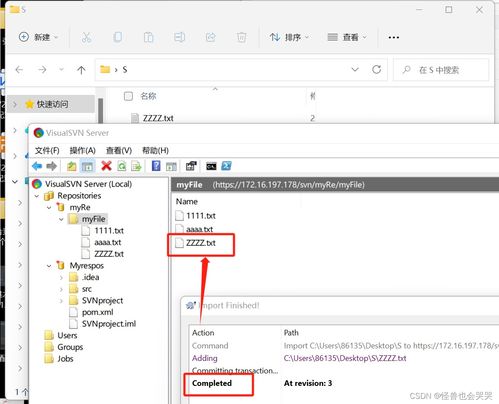Open Help with the blue question mark icon

point(156,166)
